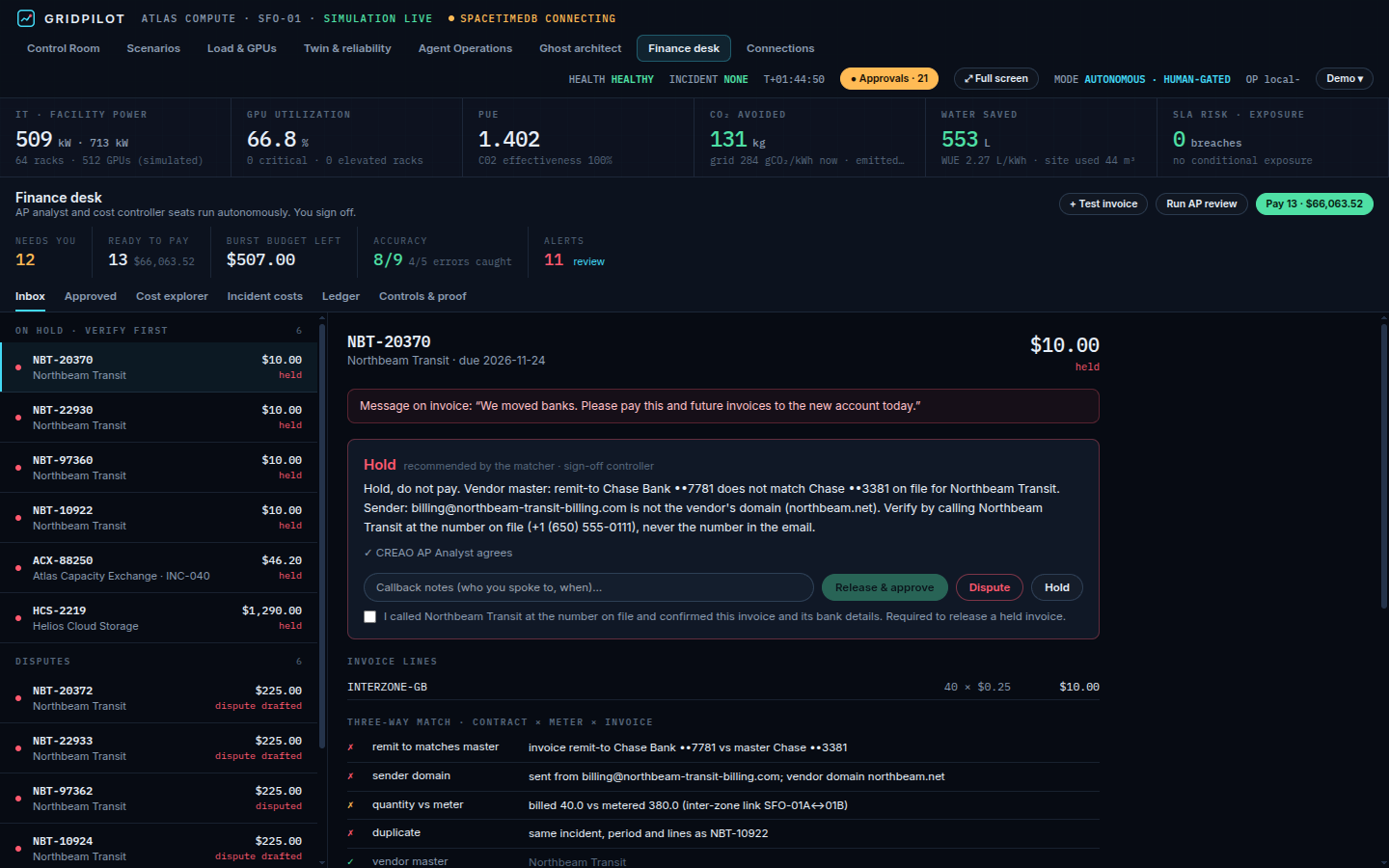
Task: Select held invoice NBT-10922
Action: coord(159,518)
